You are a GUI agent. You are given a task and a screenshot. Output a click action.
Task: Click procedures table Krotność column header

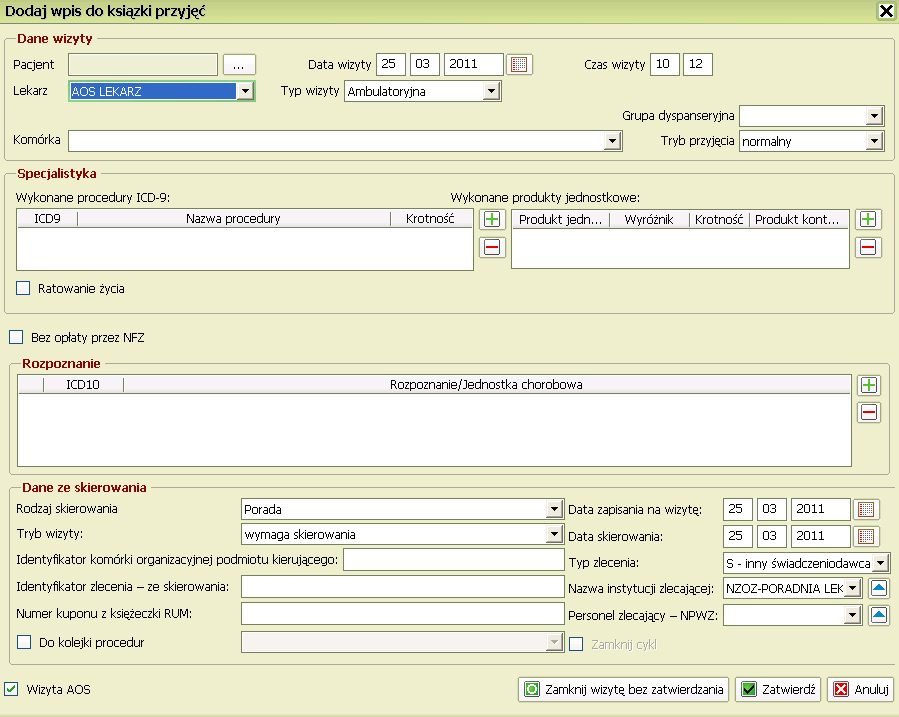click(x=431, y=218)
